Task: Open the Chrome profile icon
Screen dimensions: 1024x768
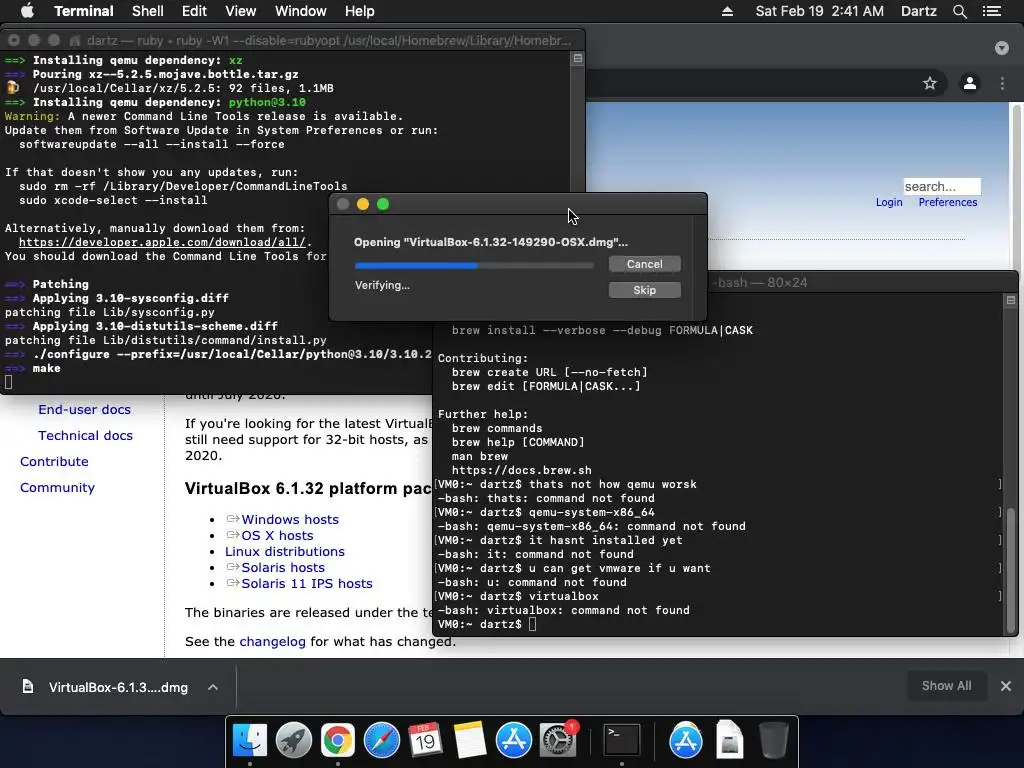Action: click(x=970, y=83)
